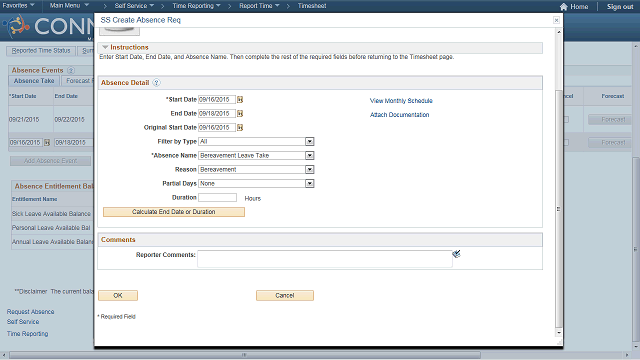Collapse the Instructions section

click(x=105, y=47)
